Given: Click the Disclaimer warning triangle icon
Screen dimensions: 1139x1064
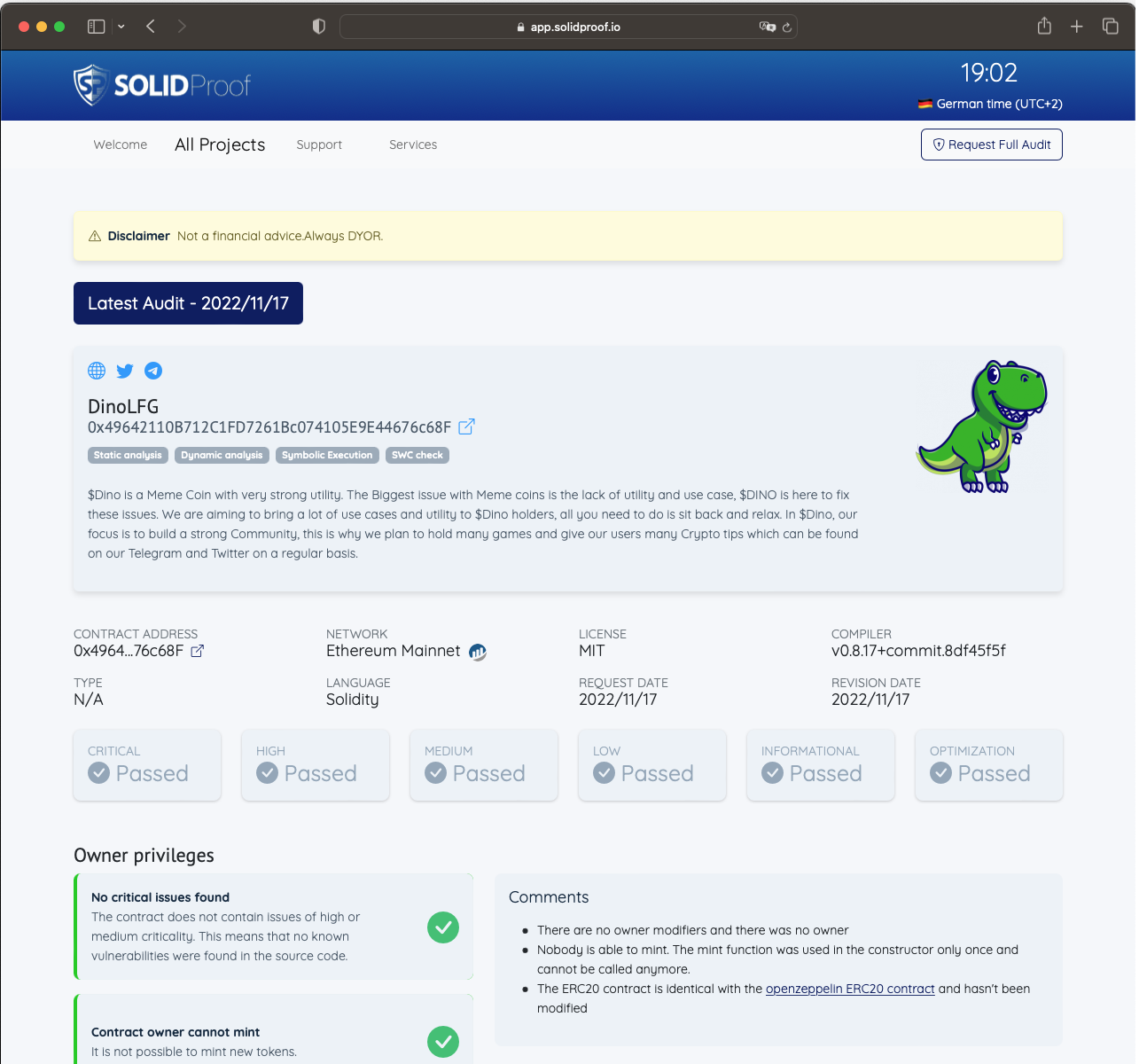Looking at the screenshot, I should coord(95,236).
